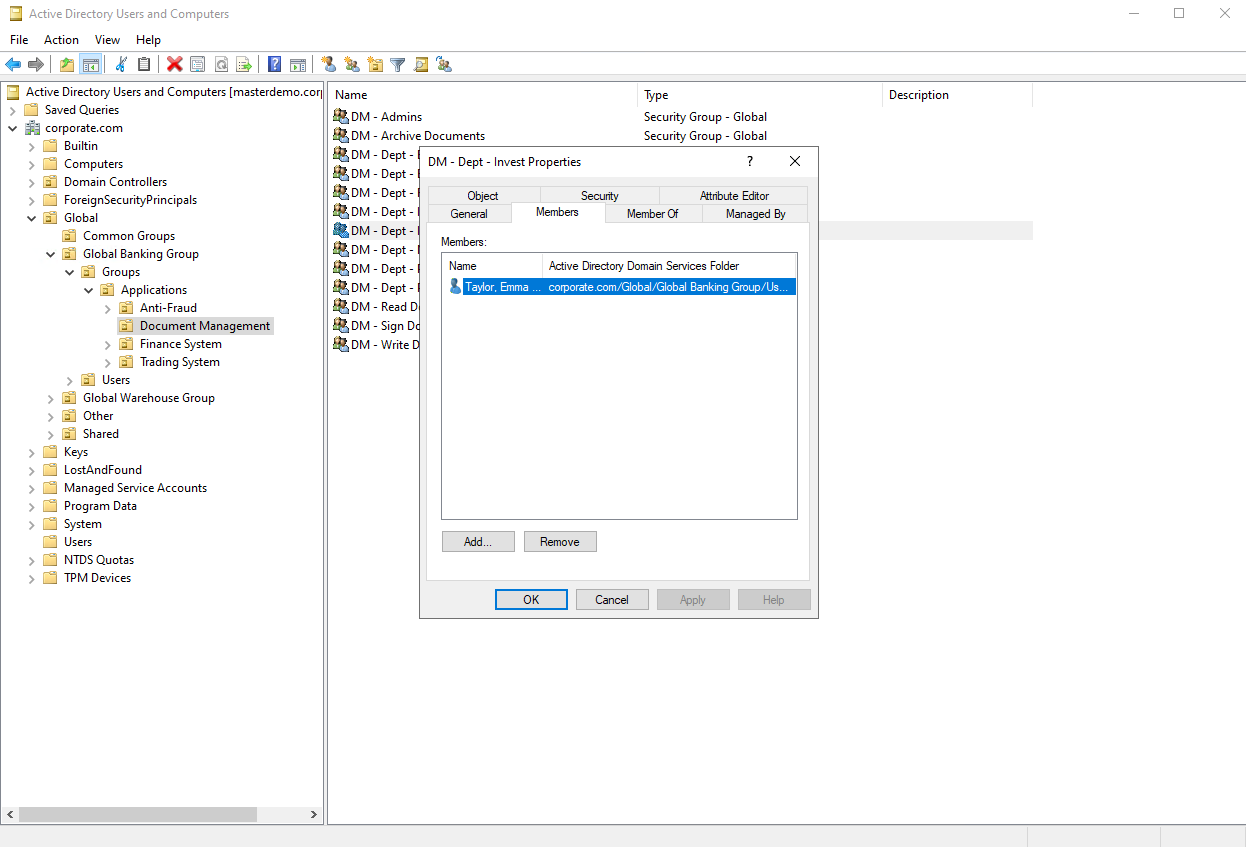The height and width of the screenshot is (847, 1246).
Task: Click the ? help button in dialog title bar
Action: click(x=750, y=161)
